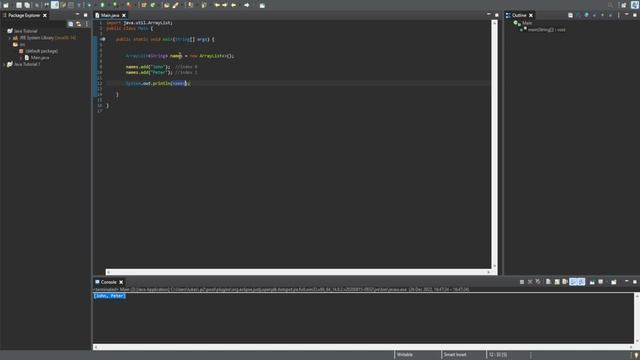Toggle Hide Fields in Outline toolbar
Viewport: 640px width, 360px height.
pos(587,15)
